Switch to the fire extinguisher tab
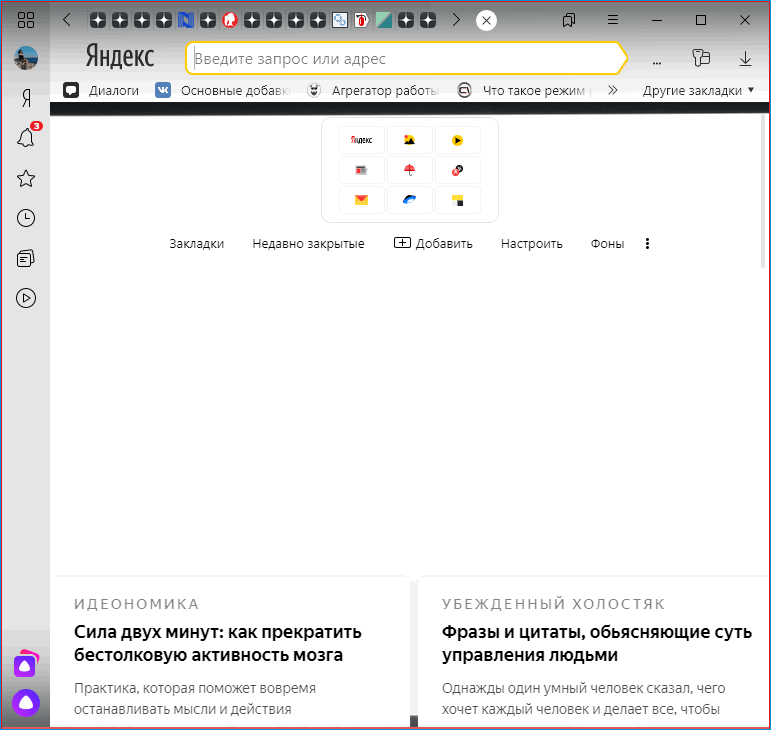 pyautogui.click(x=361, y=20)
